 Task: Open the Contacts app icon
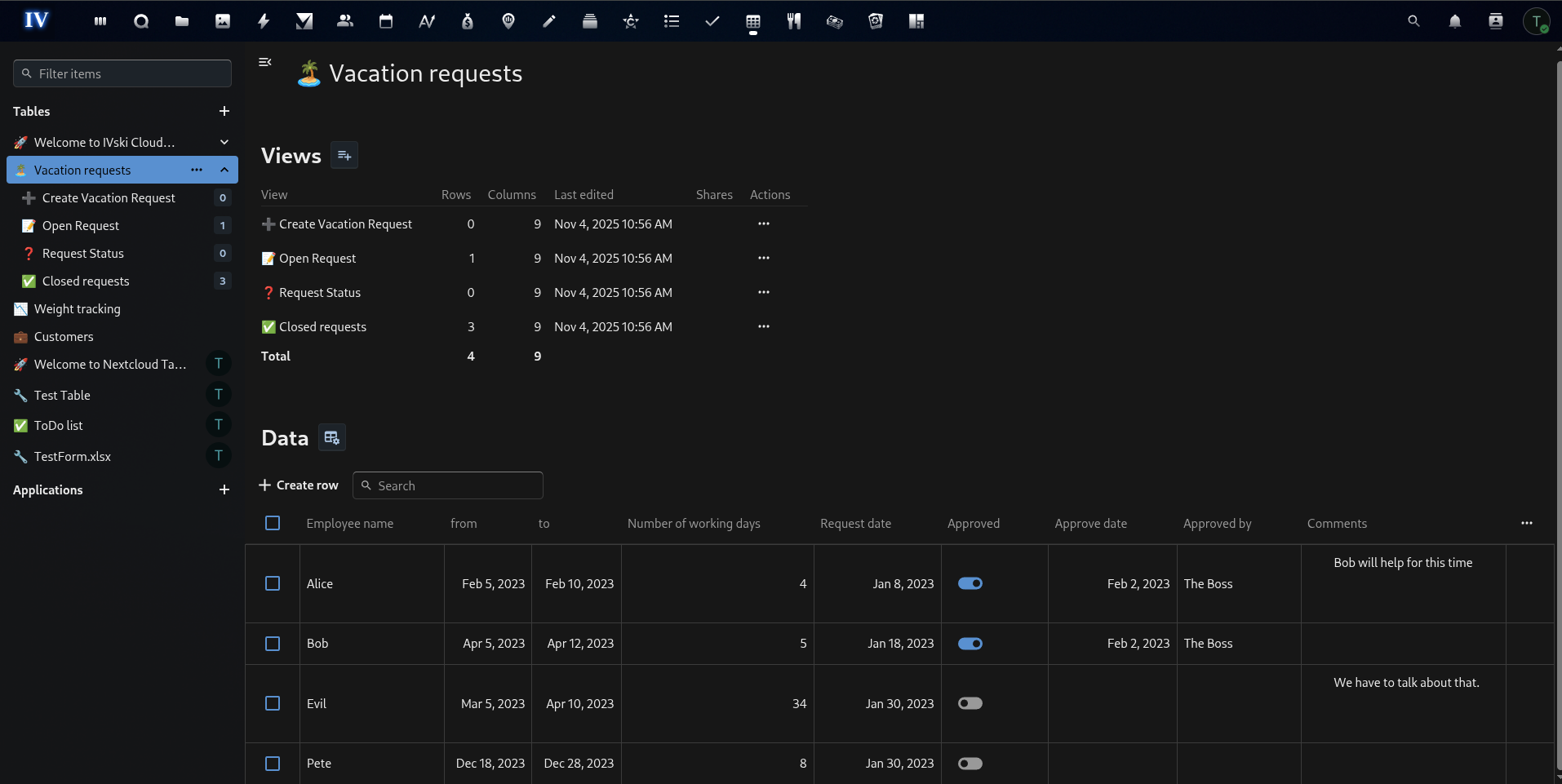point(344,21)
